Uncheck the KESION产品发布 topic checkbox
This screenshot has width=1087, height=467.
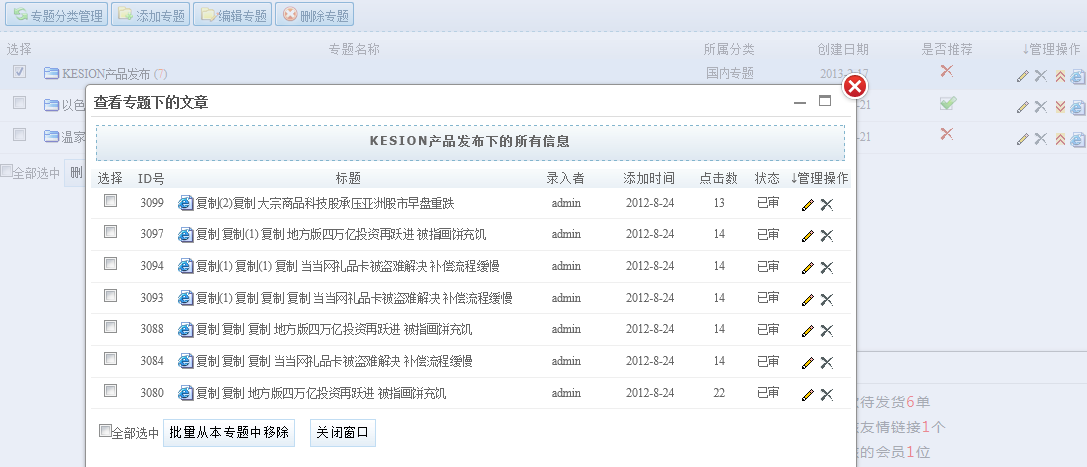[x=19, y=71]
